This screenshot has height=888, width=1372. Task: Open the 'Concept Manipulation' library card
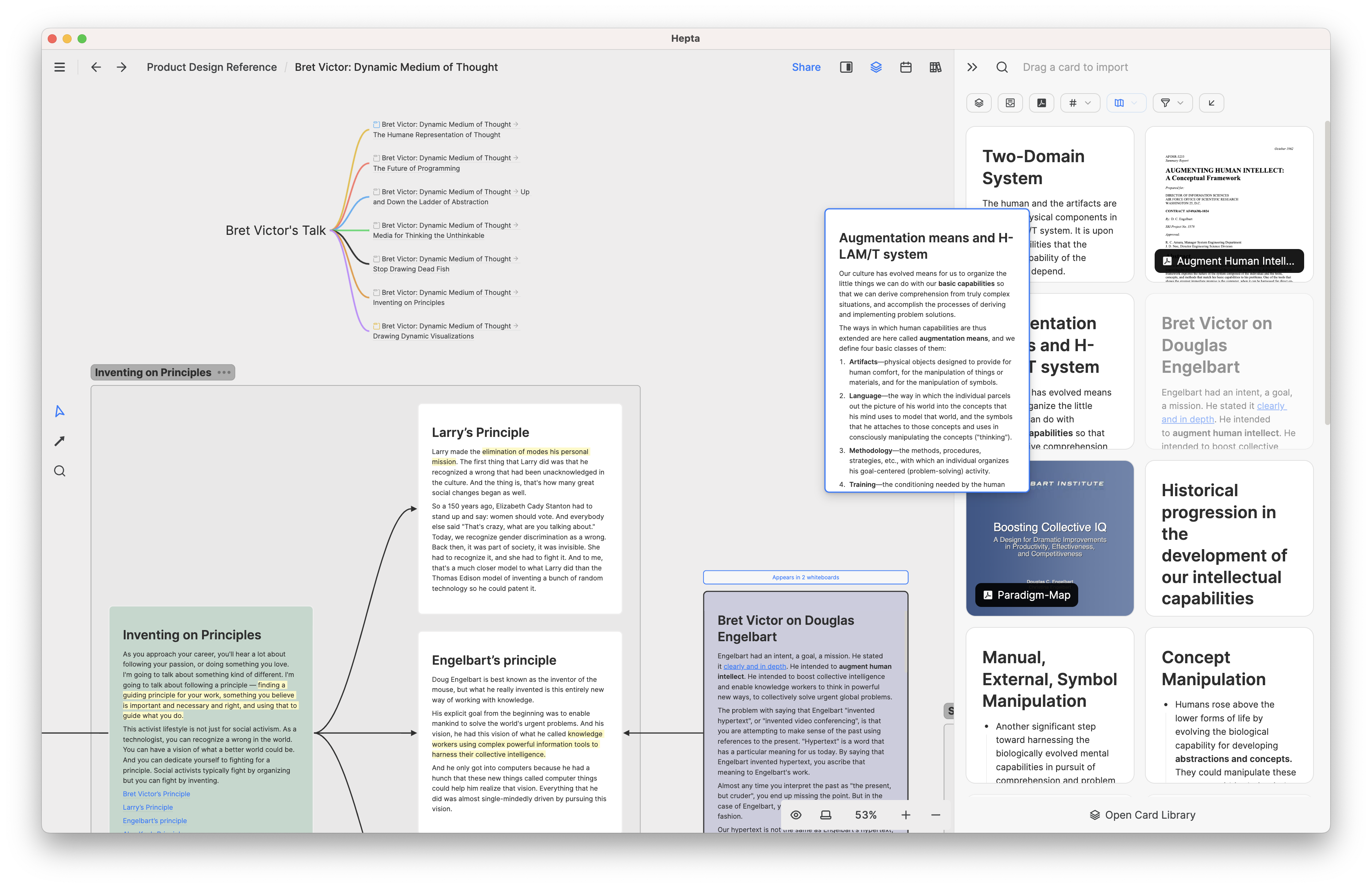coord(1229,705)
